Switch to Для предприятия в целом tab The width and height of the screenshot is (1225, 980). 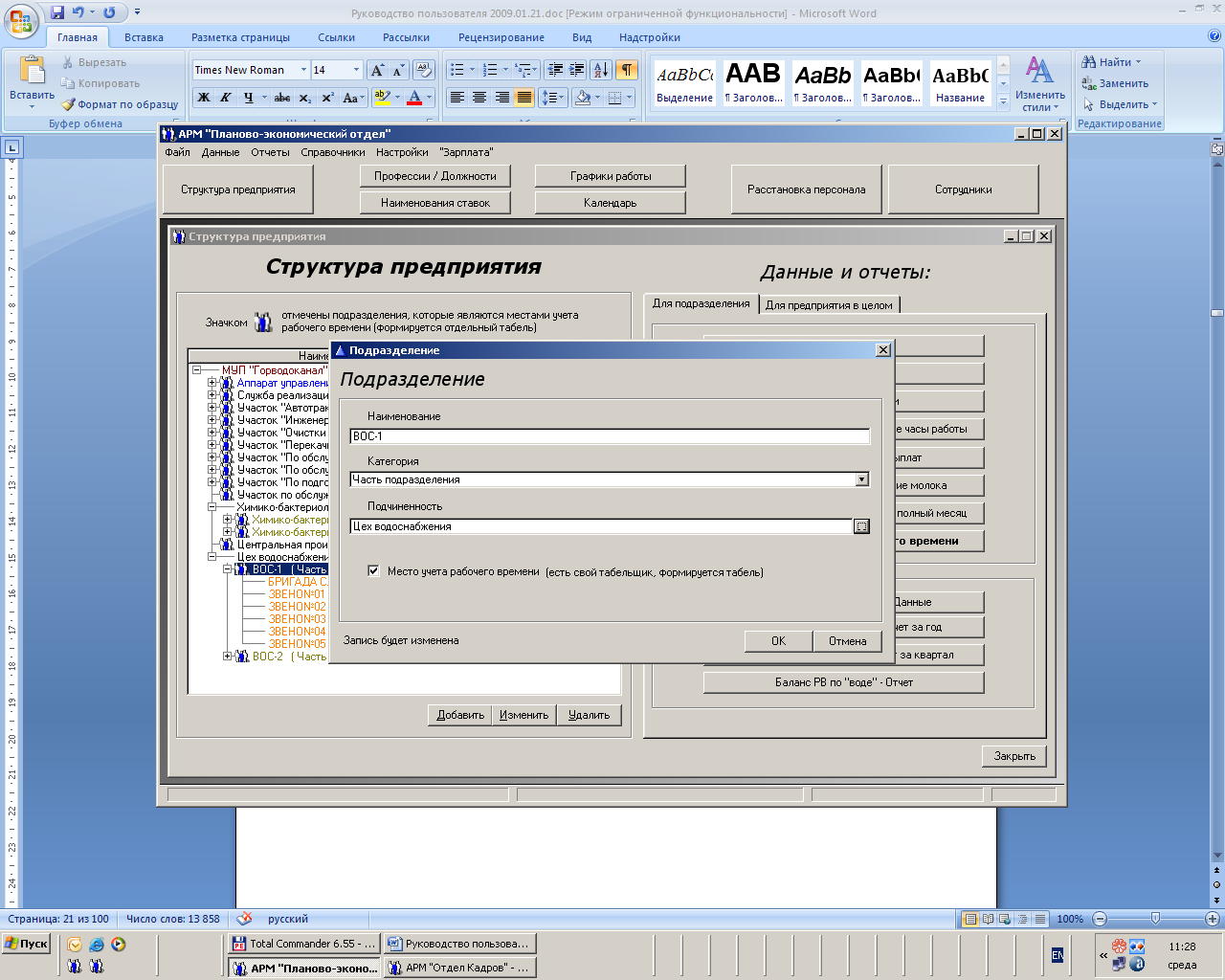pos(829,305)
